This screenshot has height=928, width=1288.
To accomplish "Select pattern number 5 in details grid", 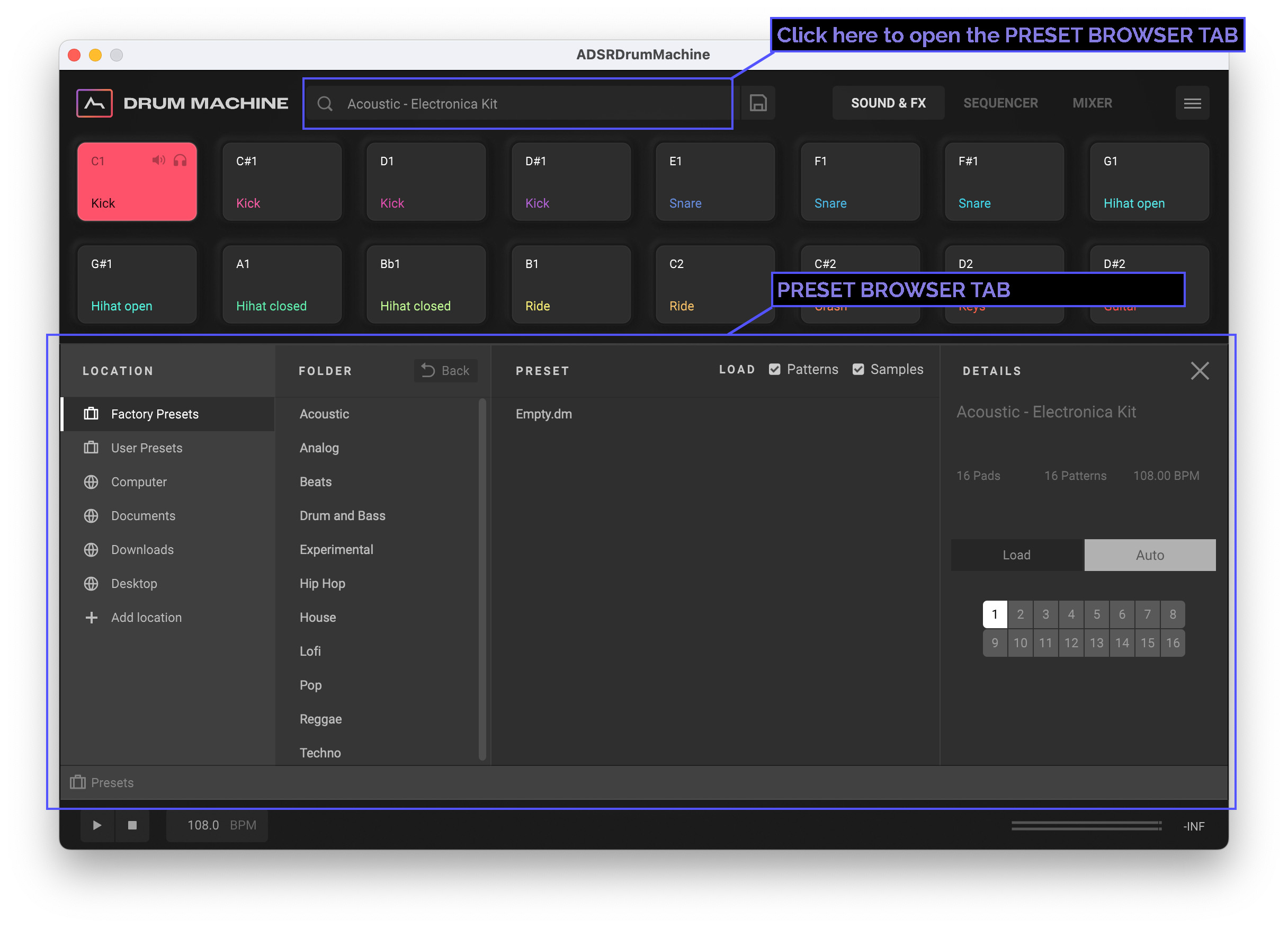I will [1096, 614].
